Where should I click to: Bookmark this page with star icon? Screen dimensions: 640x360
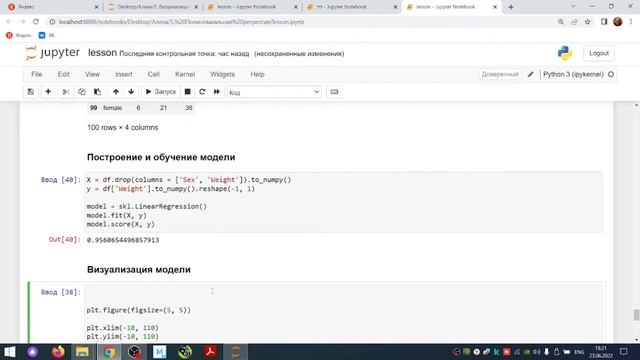tap(587, 22)
